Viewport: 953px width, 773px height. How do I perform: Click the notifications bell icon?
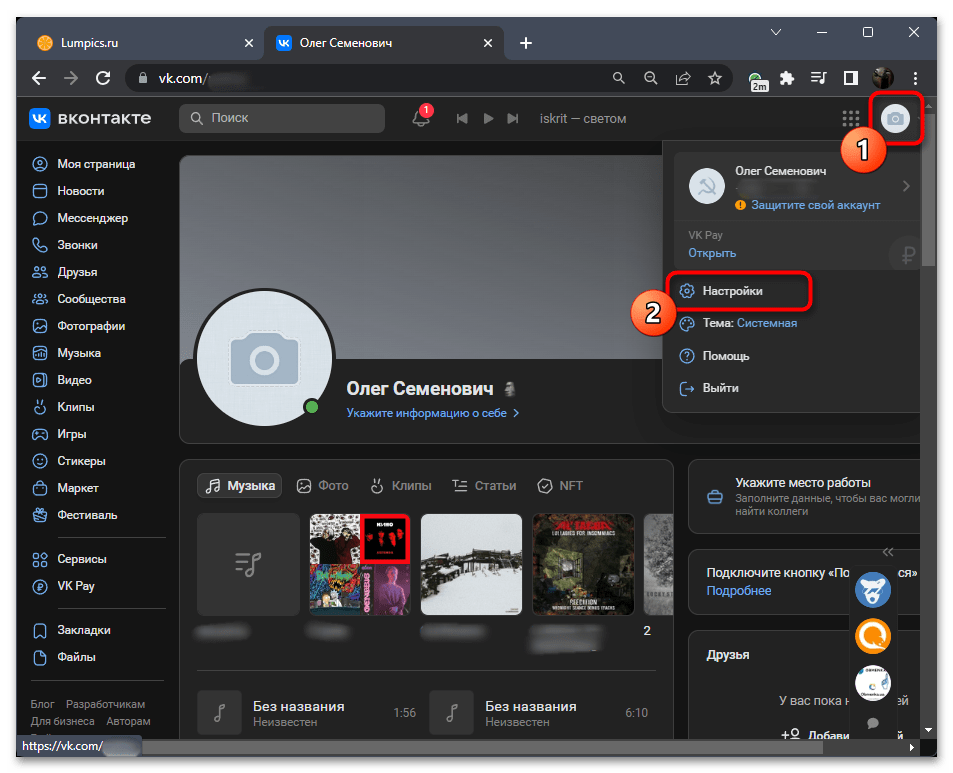pyautogui.click(x=421, y=118)
